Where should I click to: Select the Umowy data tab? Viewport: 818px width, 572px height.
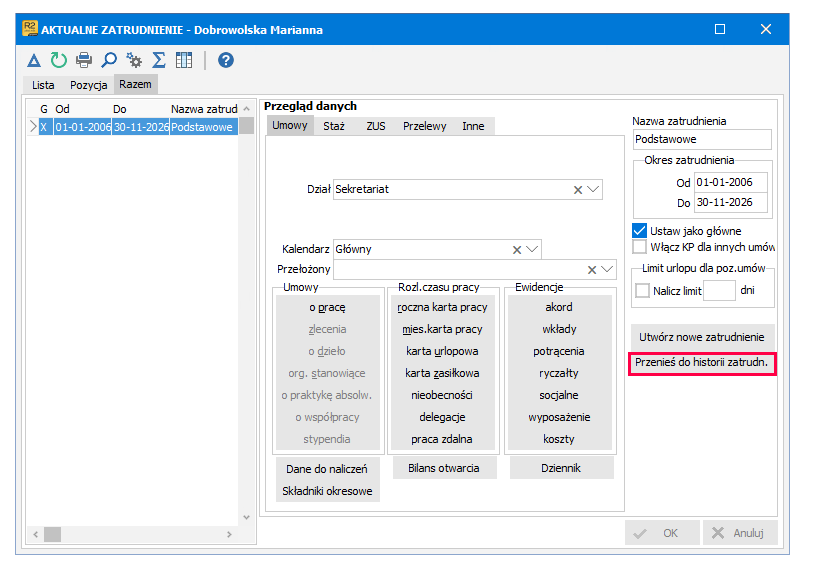pyautogui.click(x=290, y=125)
